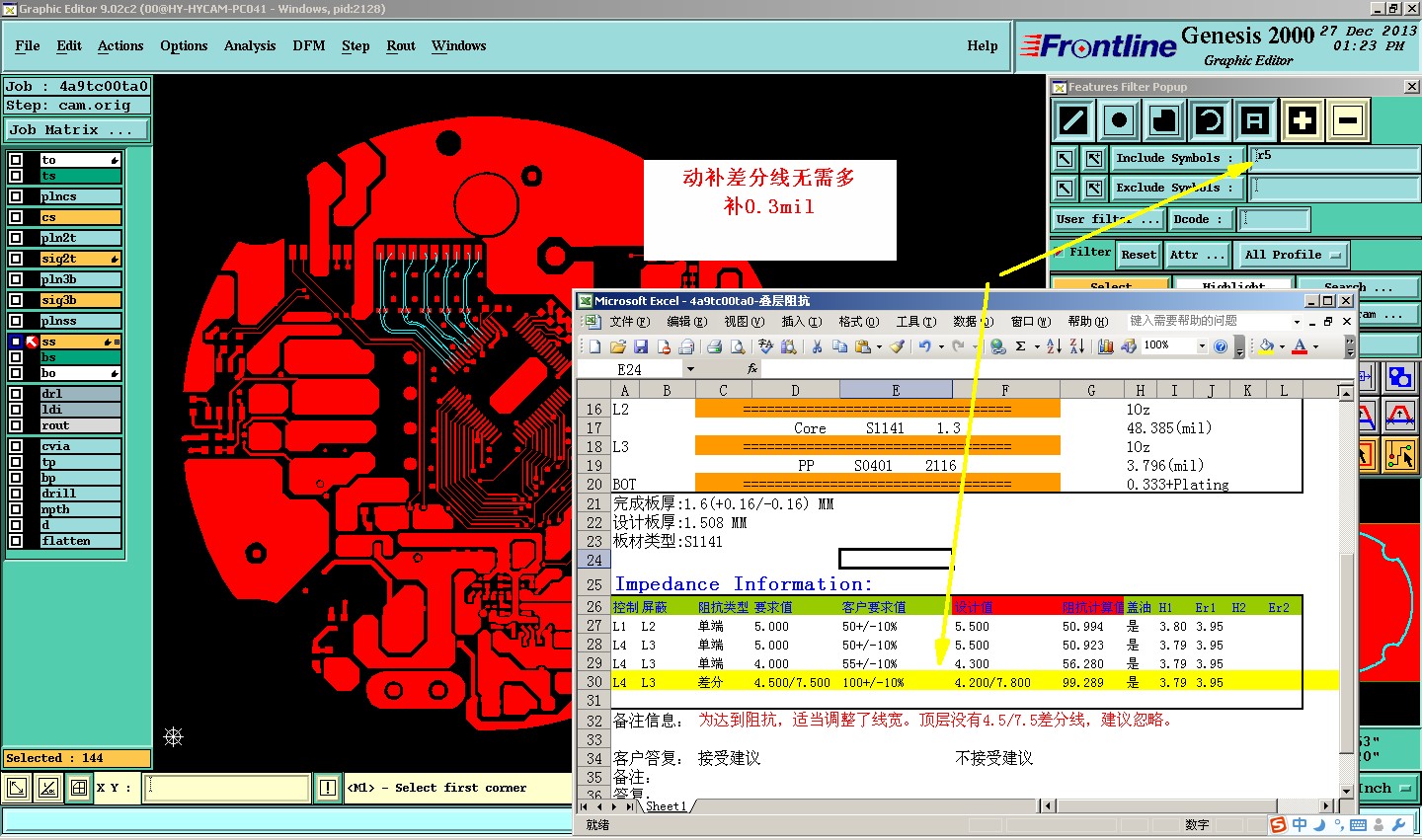The height and width of the screenshot is (840, 1422).
Task: Toggle the Arc feature filter icon
Action: point(1210,121)
